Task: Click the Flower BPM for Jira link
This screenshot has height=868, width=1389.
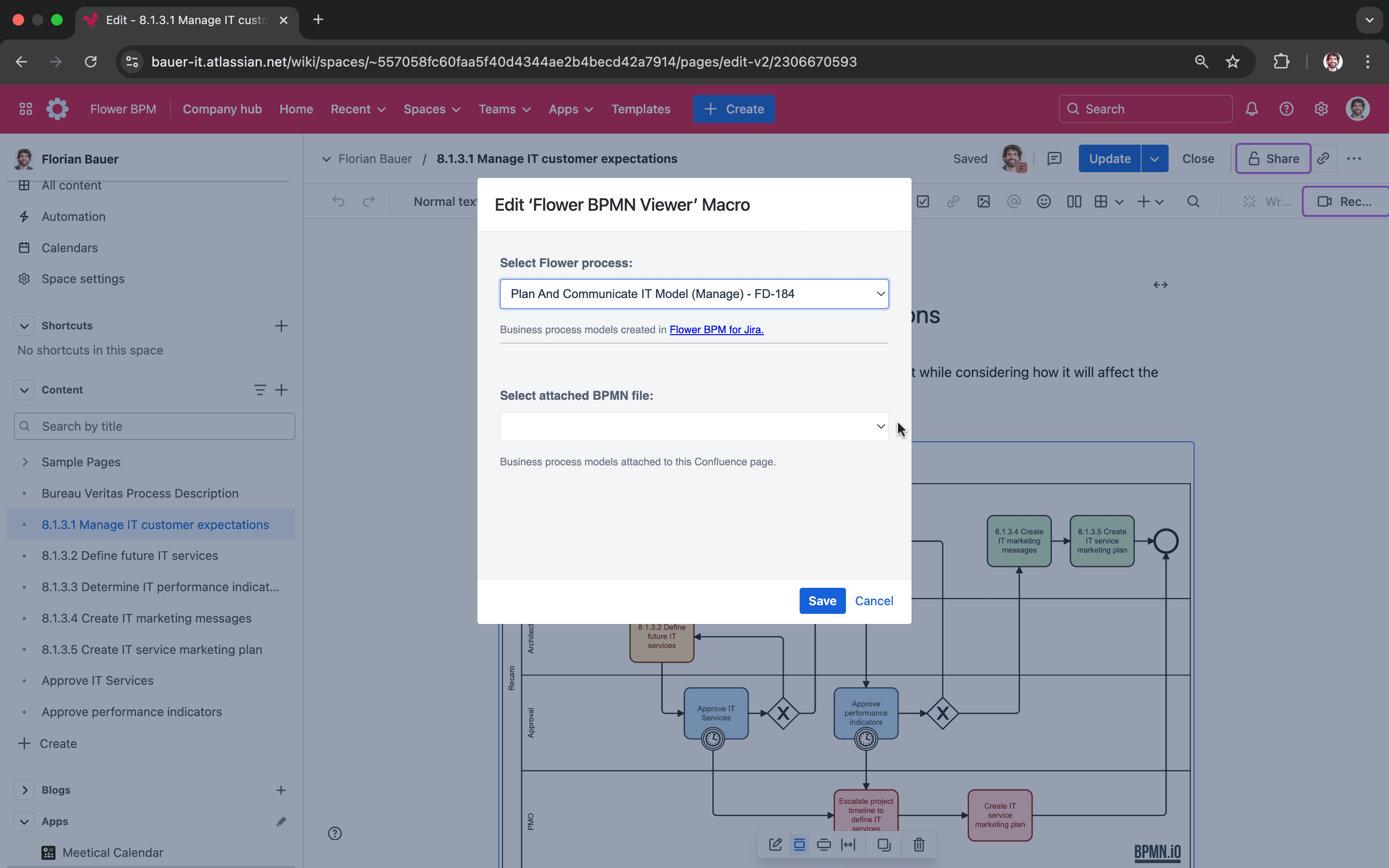Action: (716, 329)
